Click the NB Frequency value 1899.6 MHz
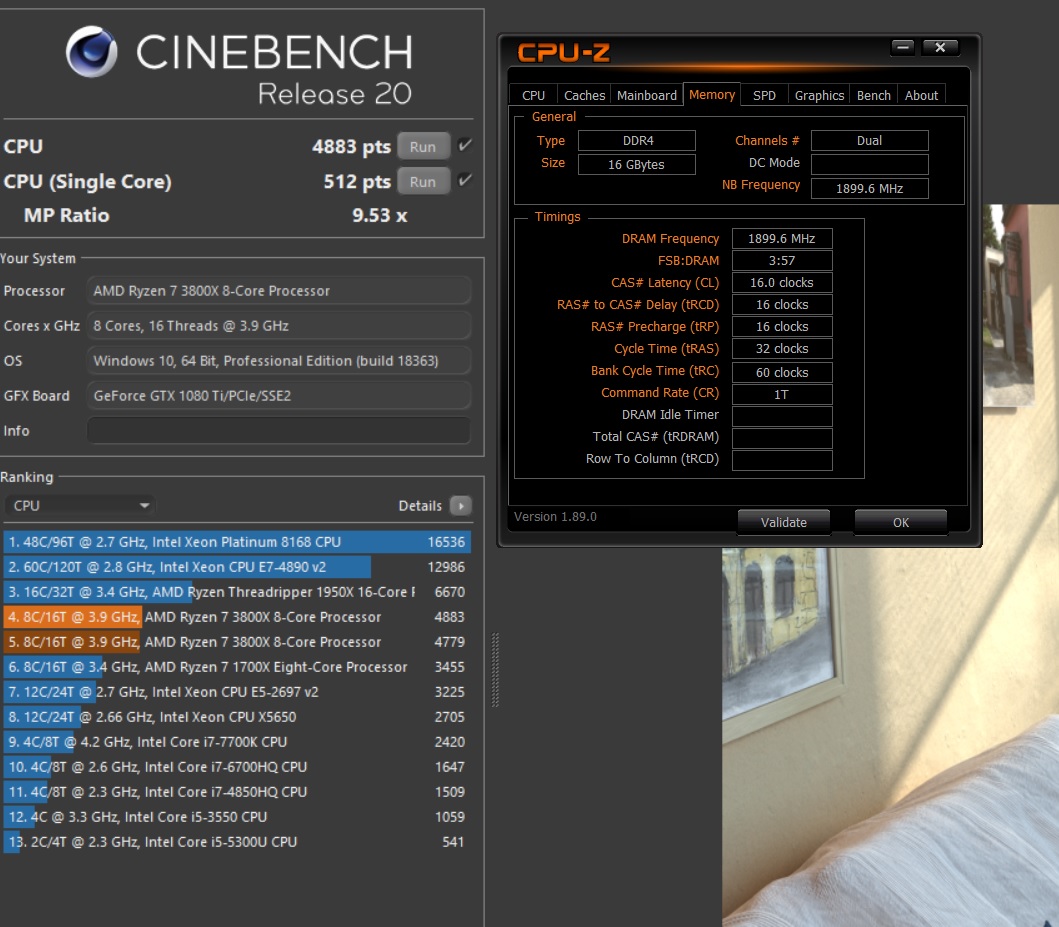 point(870,188)
